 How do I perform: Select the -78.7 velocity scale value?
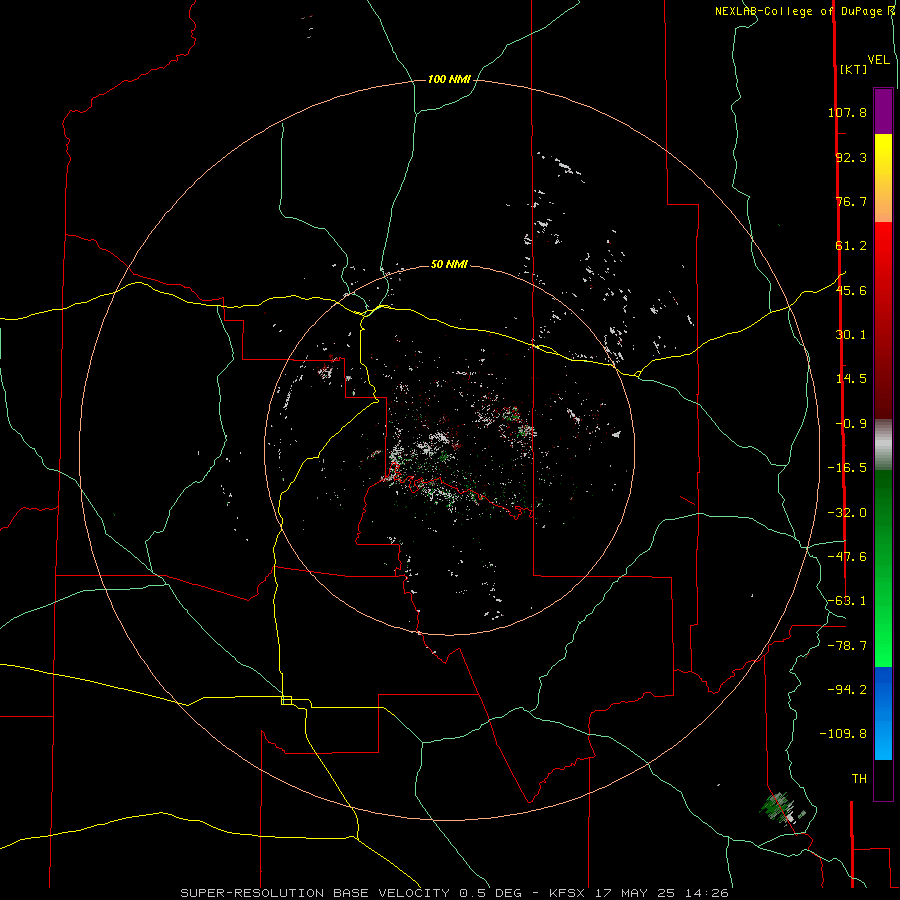pos(847,646)
